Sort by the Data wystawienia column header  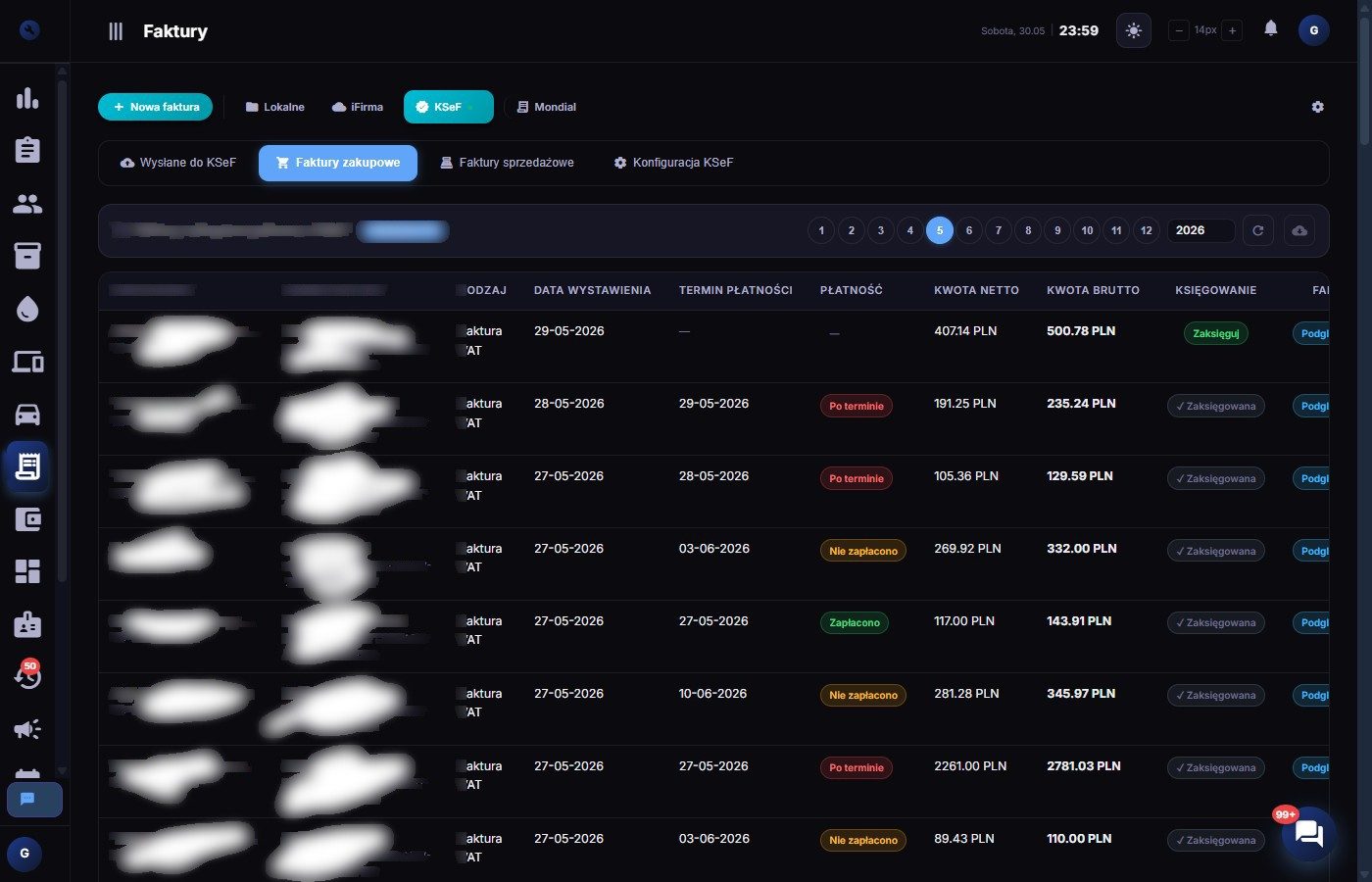click(x=592, y=290)
